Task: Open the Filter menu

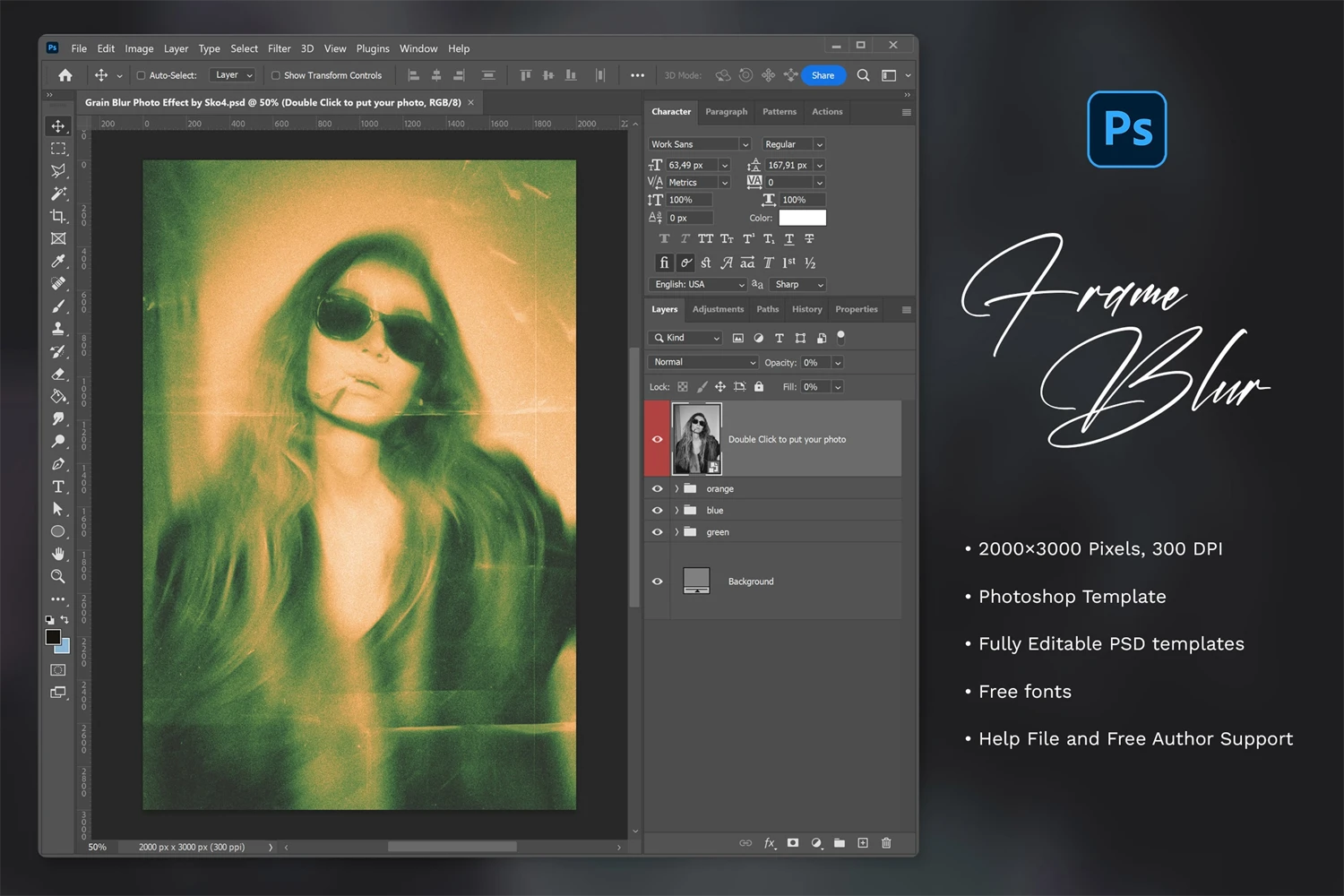Action: tap(279, 48)
